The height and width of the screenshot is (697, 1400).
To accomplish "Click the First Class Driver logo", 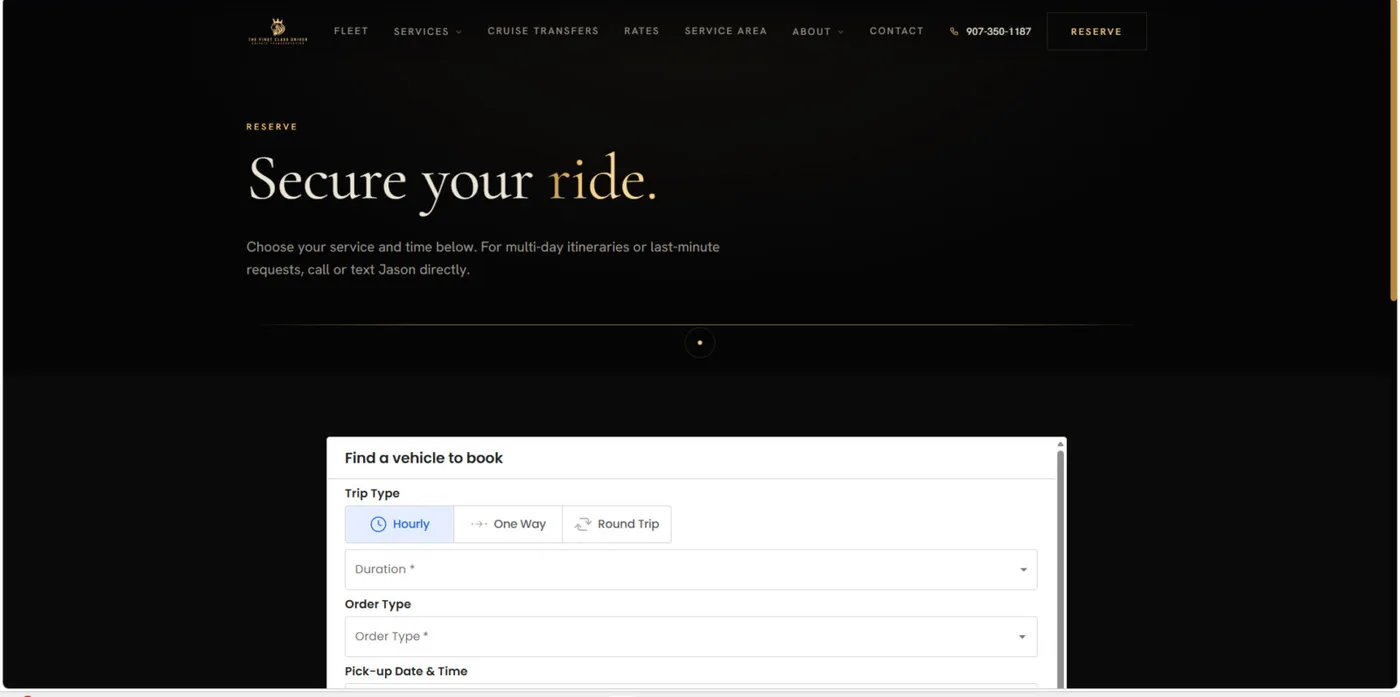I will click(277, 31).
